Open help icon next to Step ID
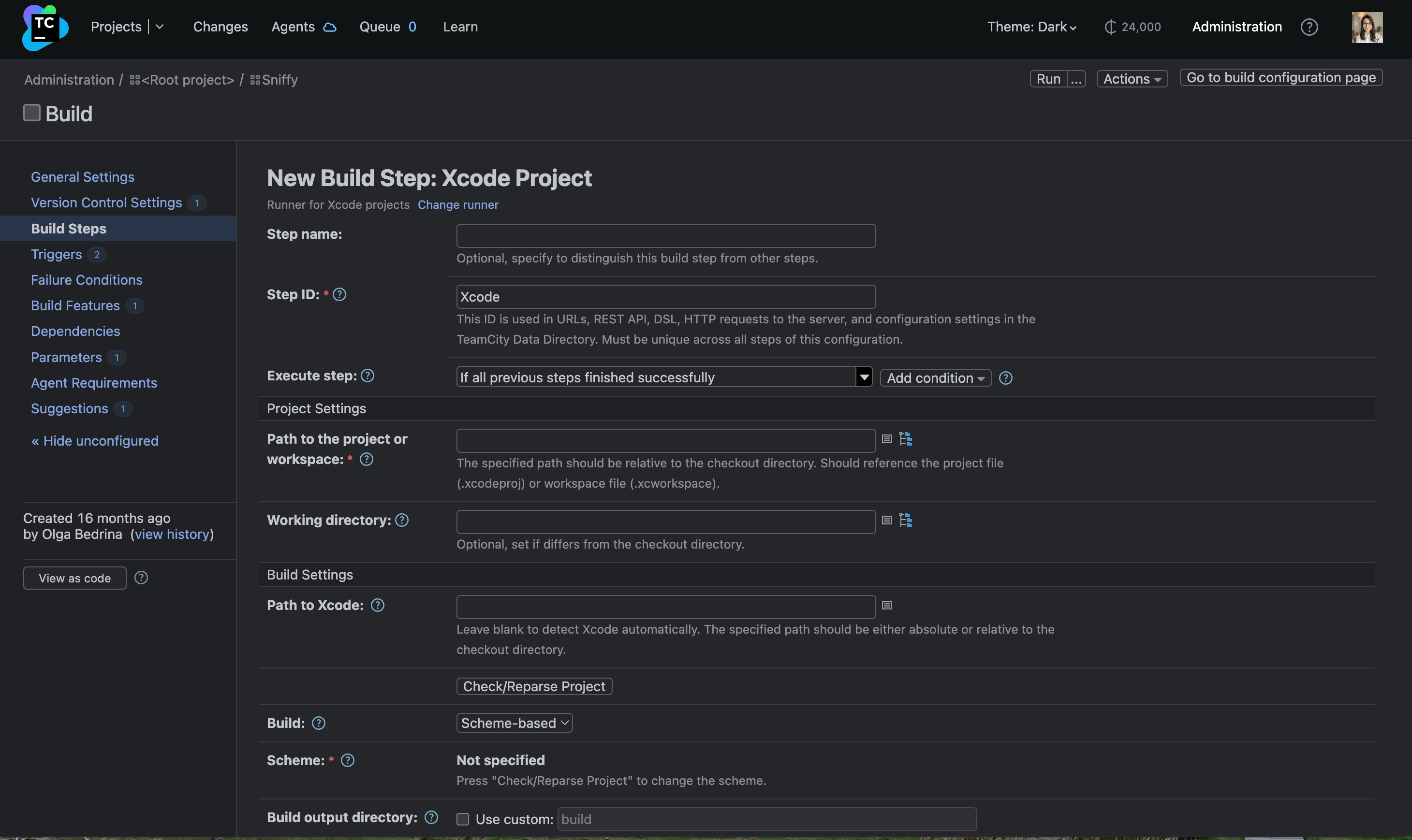This screenshot has width=1412, height=840. click(x=338, y=294)
